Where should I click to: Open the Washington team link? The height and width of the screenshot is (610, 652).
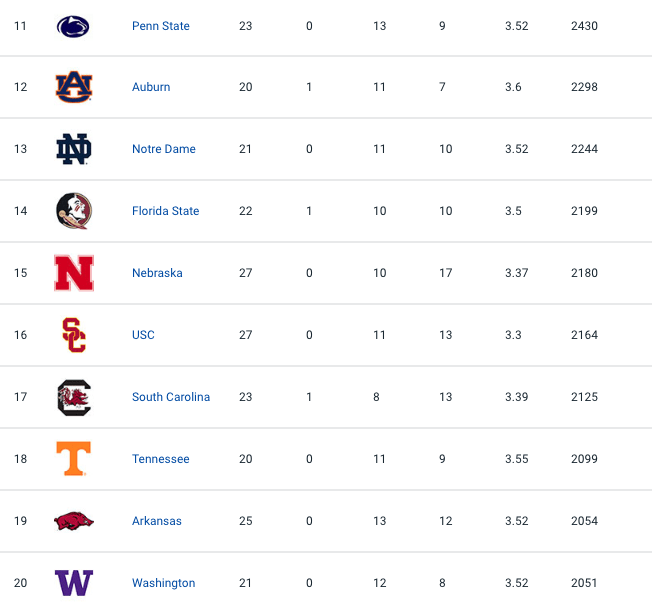click(163, 583)
